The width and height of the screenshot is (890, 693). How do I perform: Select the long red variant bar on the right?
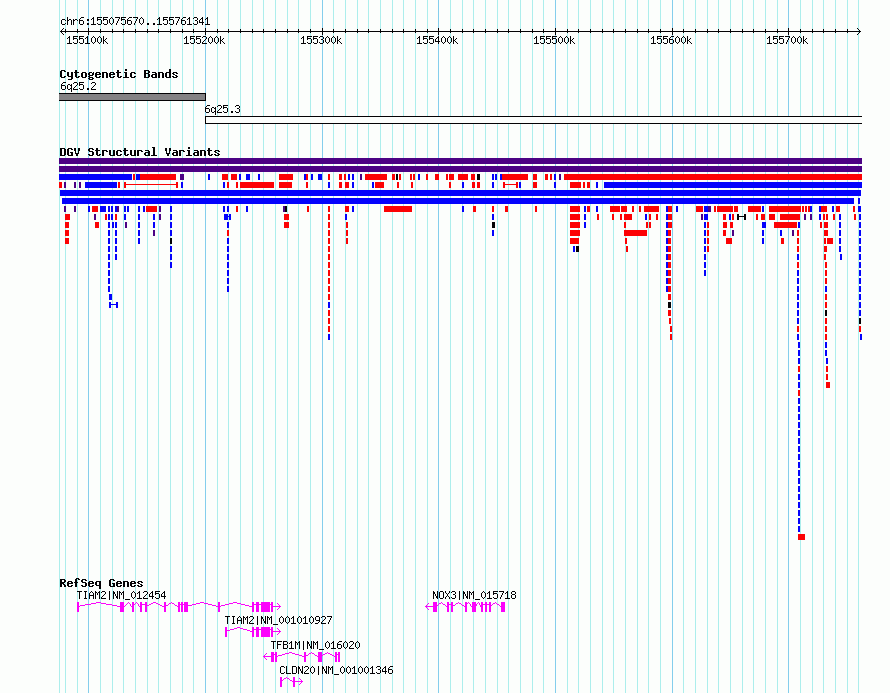[713, 177]
